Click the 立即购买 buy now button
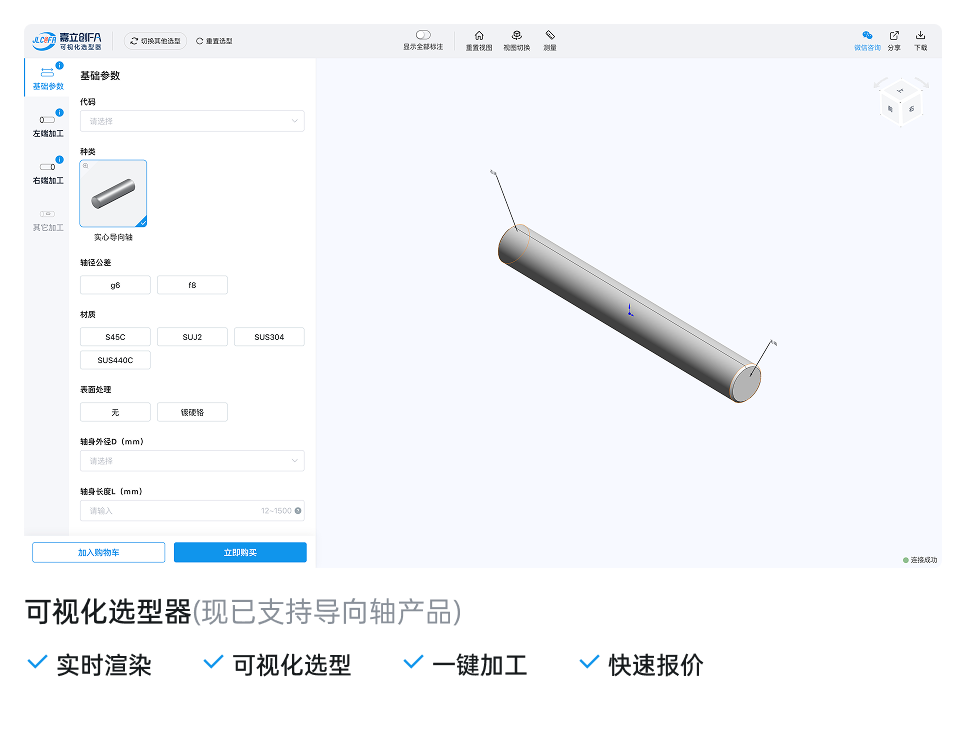Image resolution: width=966 pixels, height=730 pixels. click(x=239, y=552)
